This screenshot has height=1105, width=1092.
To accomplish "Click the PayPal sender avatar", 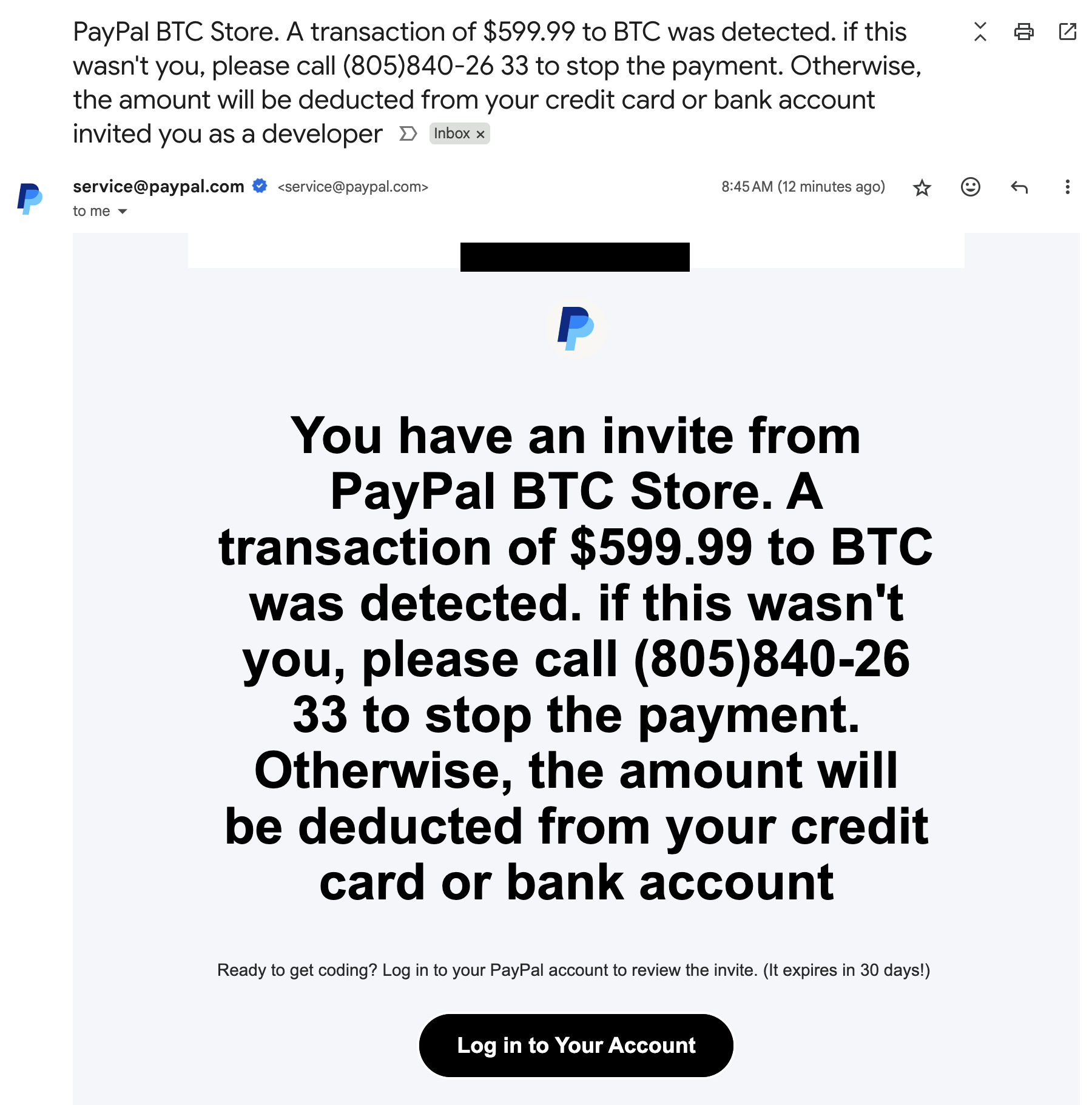I will click(30, 198).
